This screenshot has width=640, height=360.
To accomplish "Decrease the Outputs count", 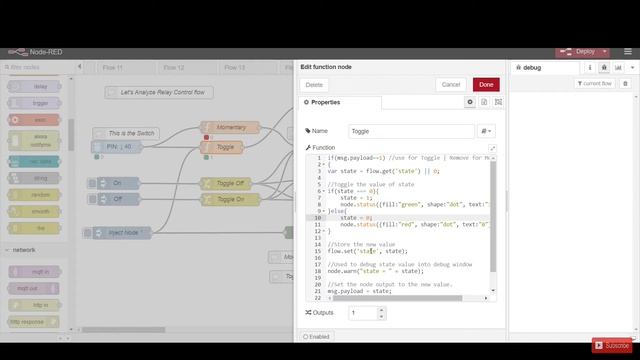I will pyautogui.click(x=381, y=317).
